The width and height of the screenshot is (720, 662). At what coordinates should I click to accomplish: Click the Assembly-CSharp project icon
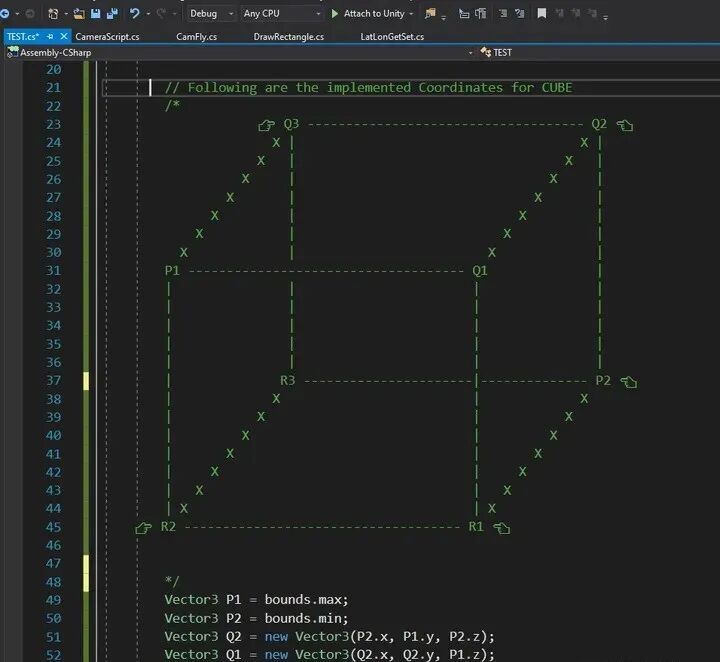(x=12, y=52)
